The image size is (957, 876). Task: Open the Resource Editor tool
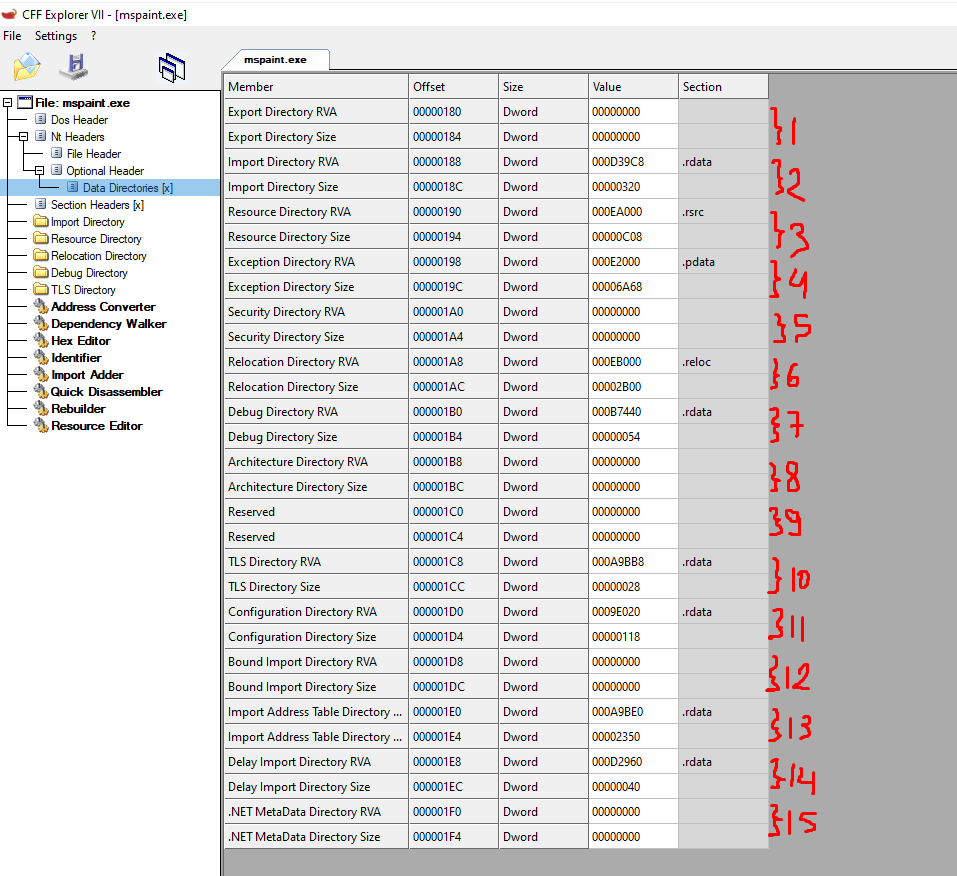[x=96, y=426]
